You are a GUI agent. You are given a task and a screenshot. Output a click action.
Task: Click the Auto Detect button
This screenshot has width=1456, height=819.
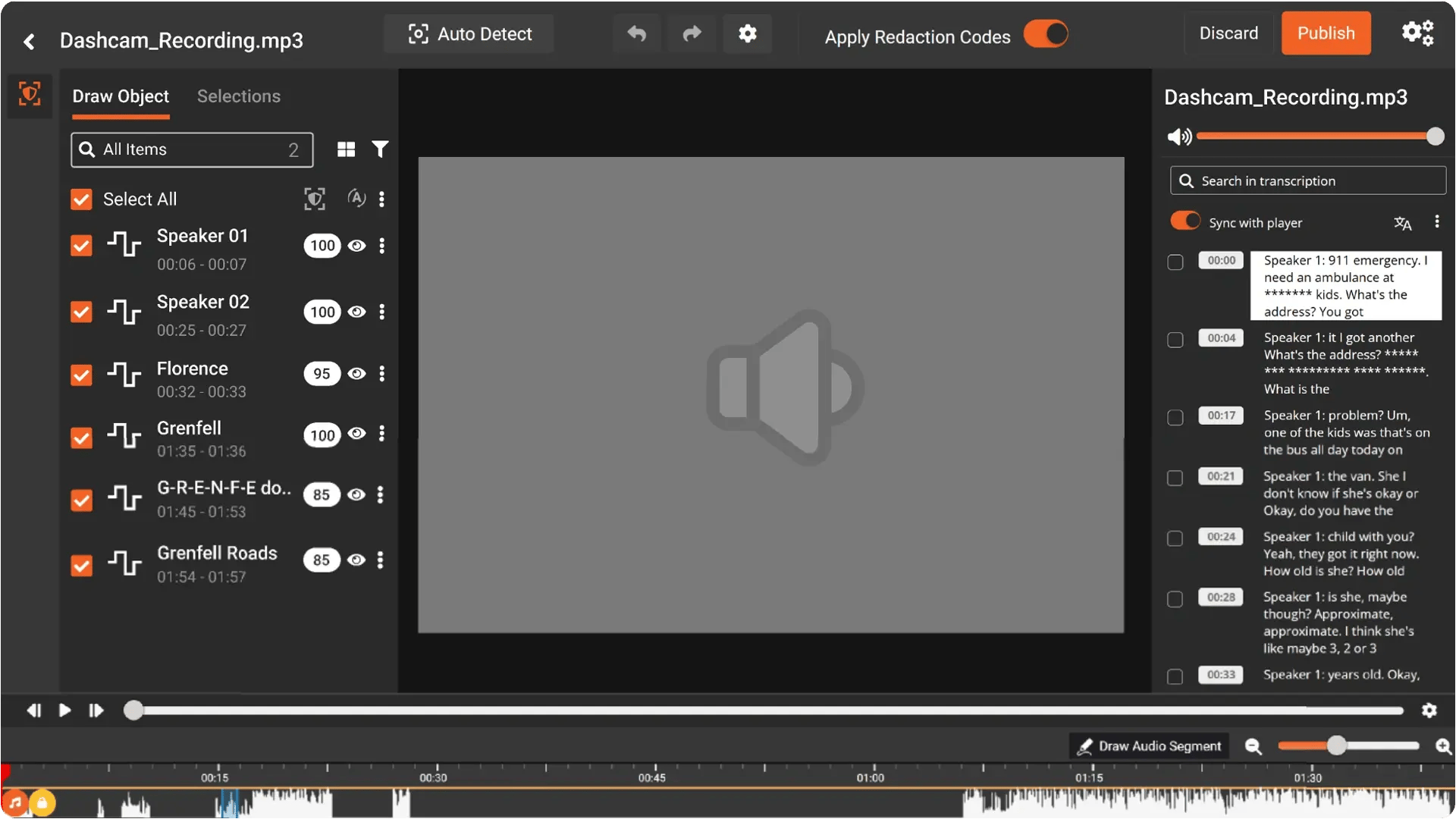469,34
